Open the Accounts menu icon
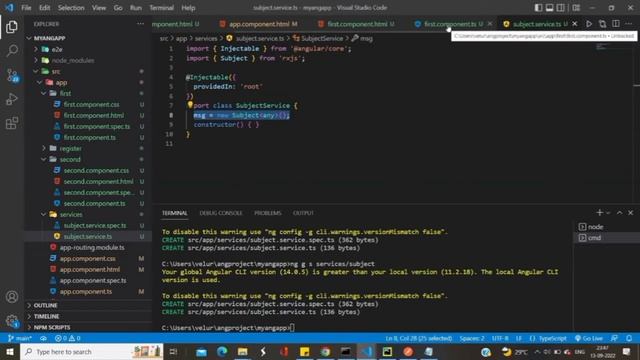The image size is (640, 360). (12, 297)
